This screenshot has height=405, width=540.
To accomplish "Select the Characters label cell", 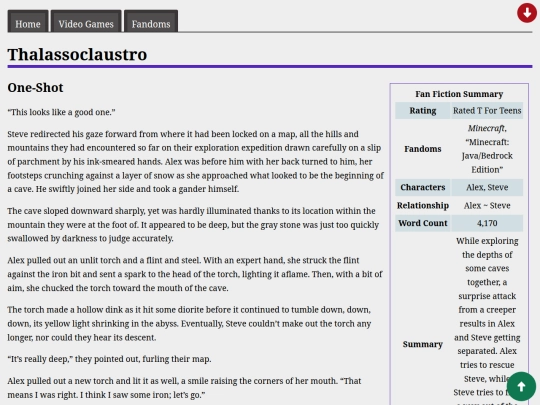I will tap(423, 187).
